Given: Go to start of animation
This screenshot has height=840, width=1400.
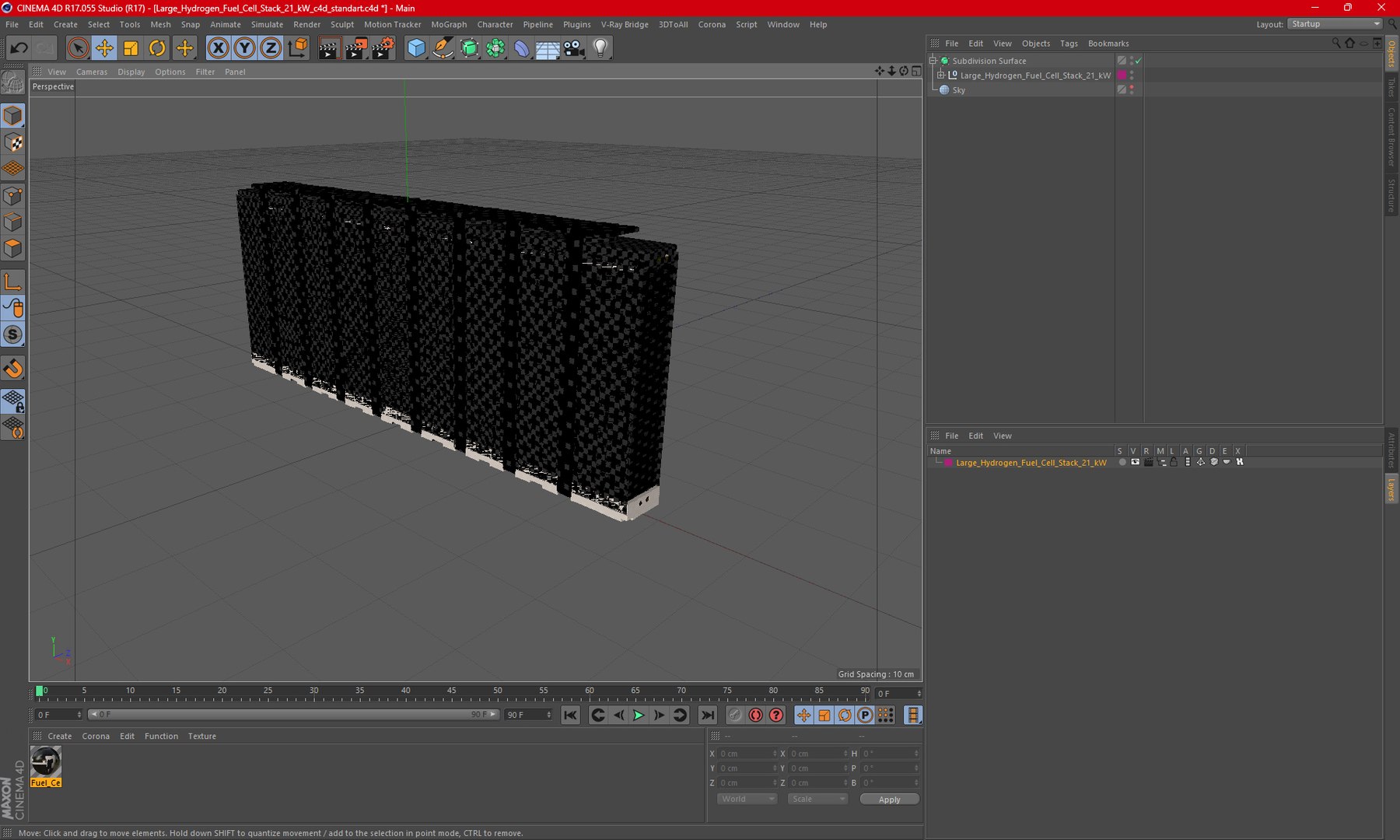Looking at the screenshot, I should click(570, 715).
